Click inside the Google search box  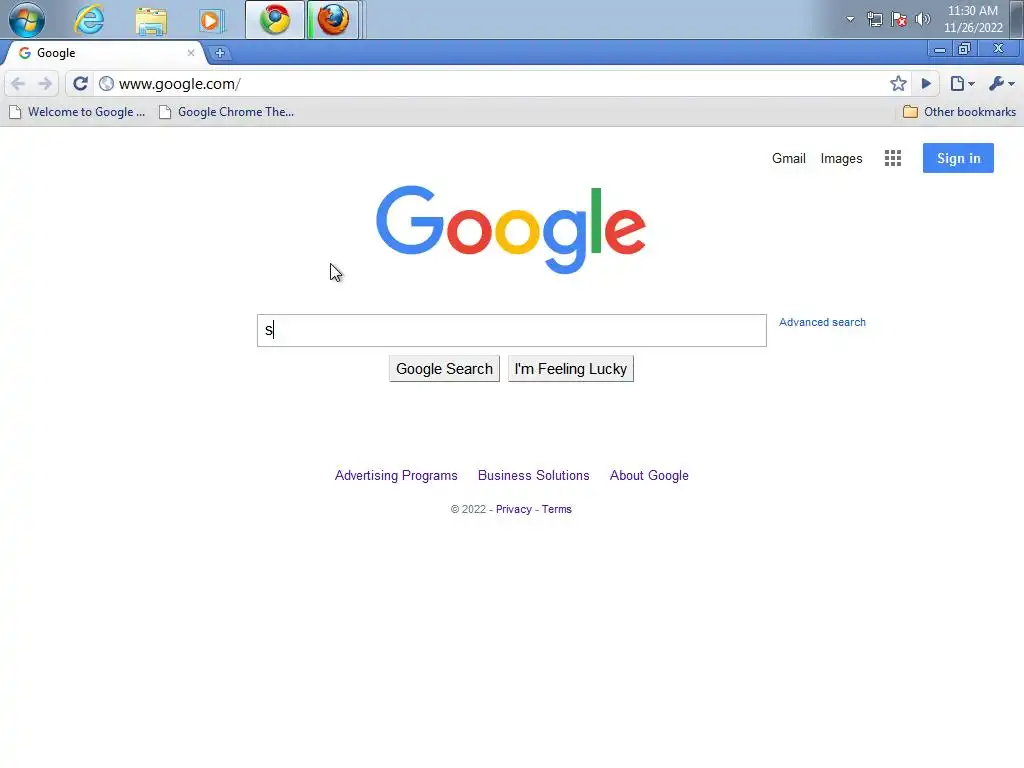click(511, 330)
